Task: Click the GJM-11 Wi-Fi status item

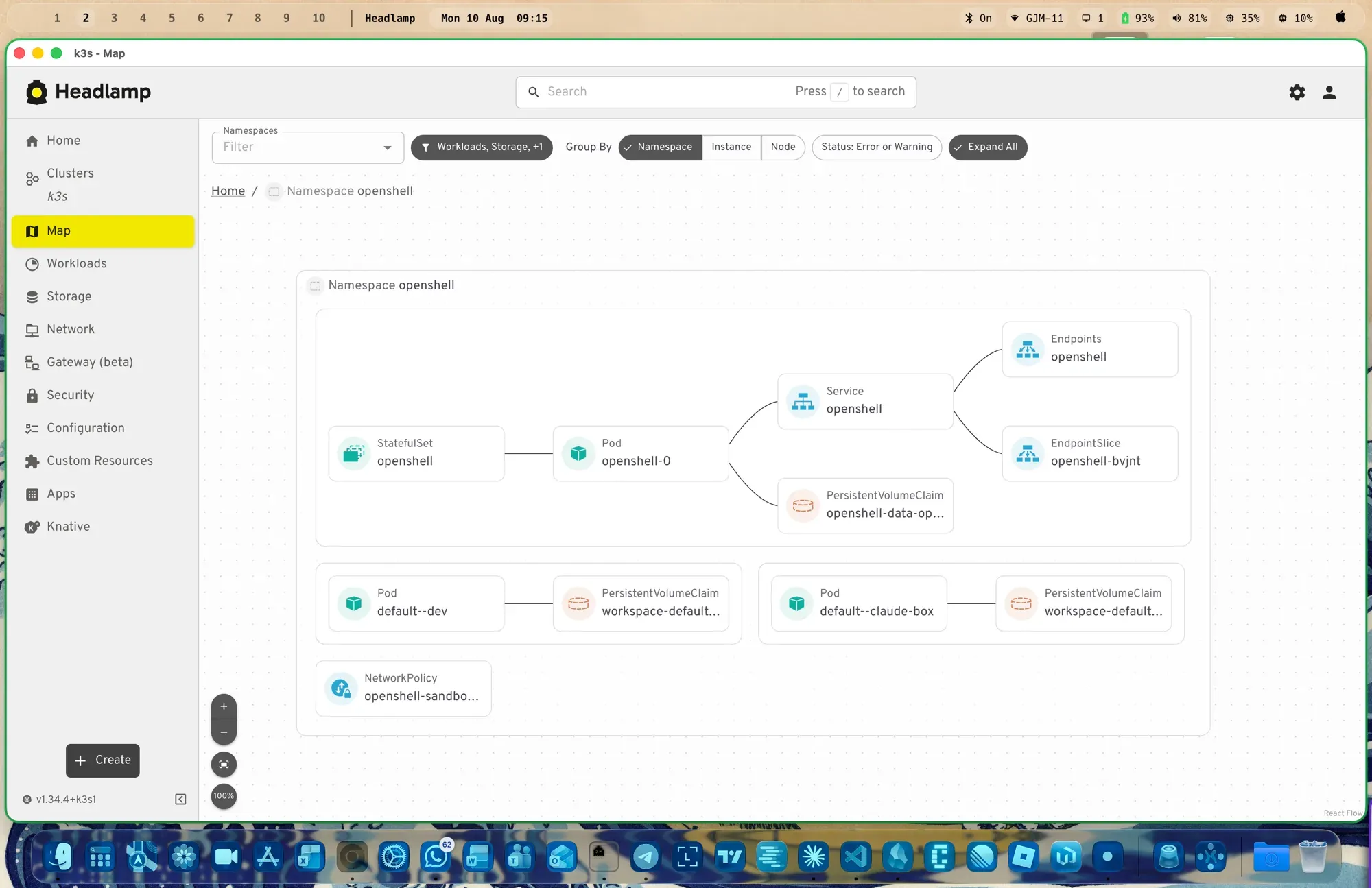Action: (1036, 19)
